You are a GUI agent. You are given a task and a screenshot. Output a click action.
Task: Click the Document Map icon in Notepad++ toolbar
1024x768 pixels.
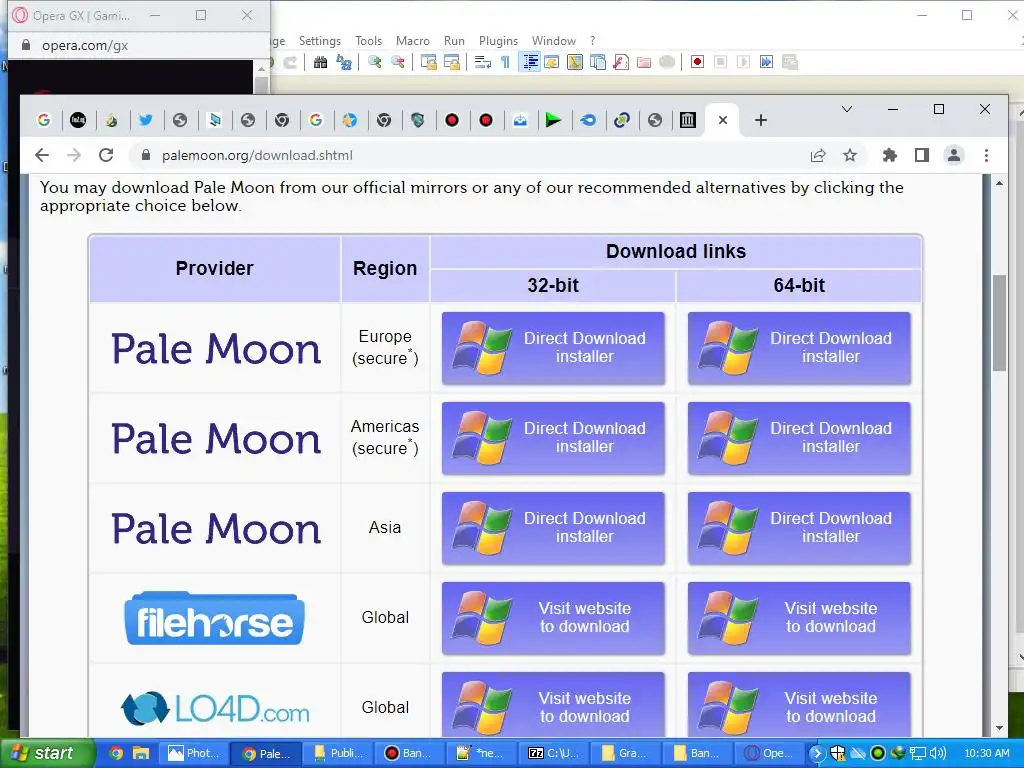point(575,62)
